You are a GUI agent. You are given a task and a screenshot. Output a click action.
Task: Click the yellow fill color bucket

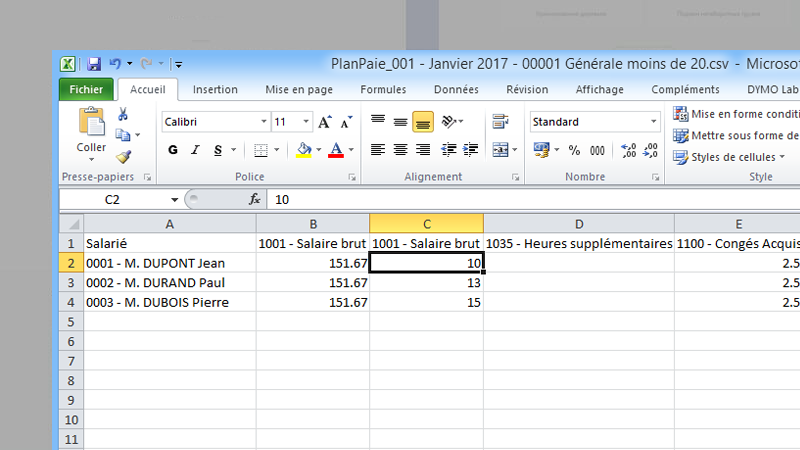pos(304,150)
